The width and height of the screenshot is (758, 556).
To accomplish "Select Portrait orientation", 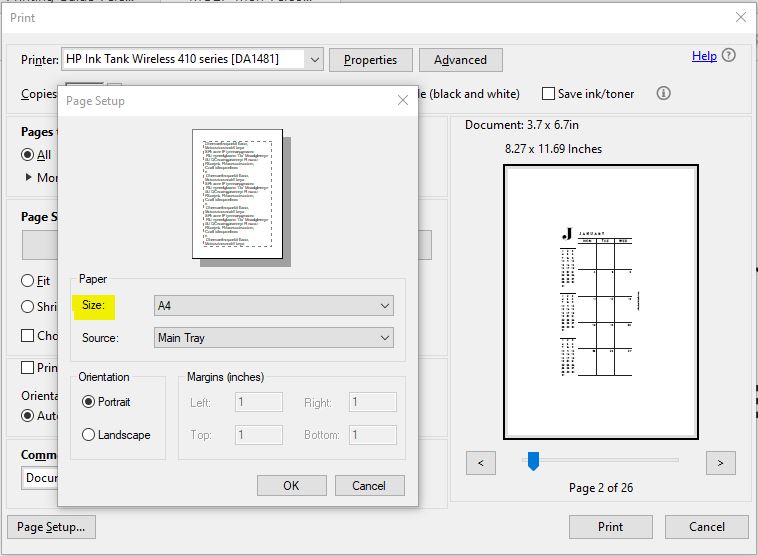I will coord(88,402).
